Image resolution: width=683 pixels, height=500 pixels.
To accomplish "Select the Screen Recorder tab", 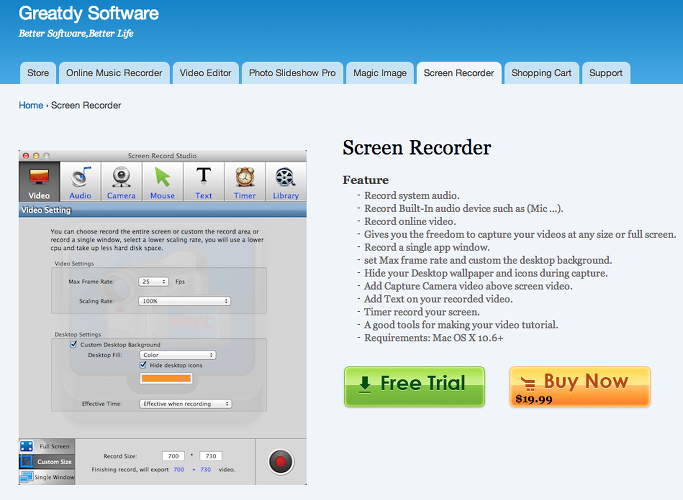I will [x=459, y=73].
